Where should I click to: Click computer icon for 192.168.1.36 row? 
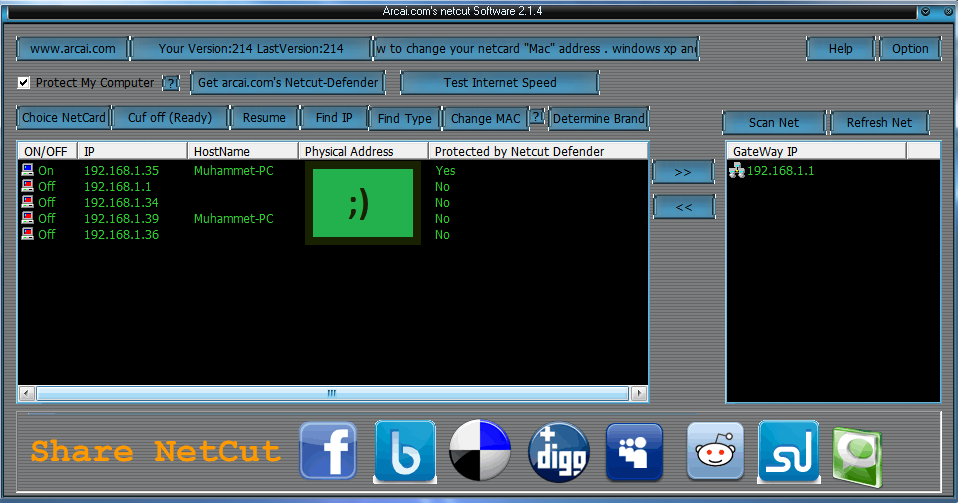click(27, 233)
